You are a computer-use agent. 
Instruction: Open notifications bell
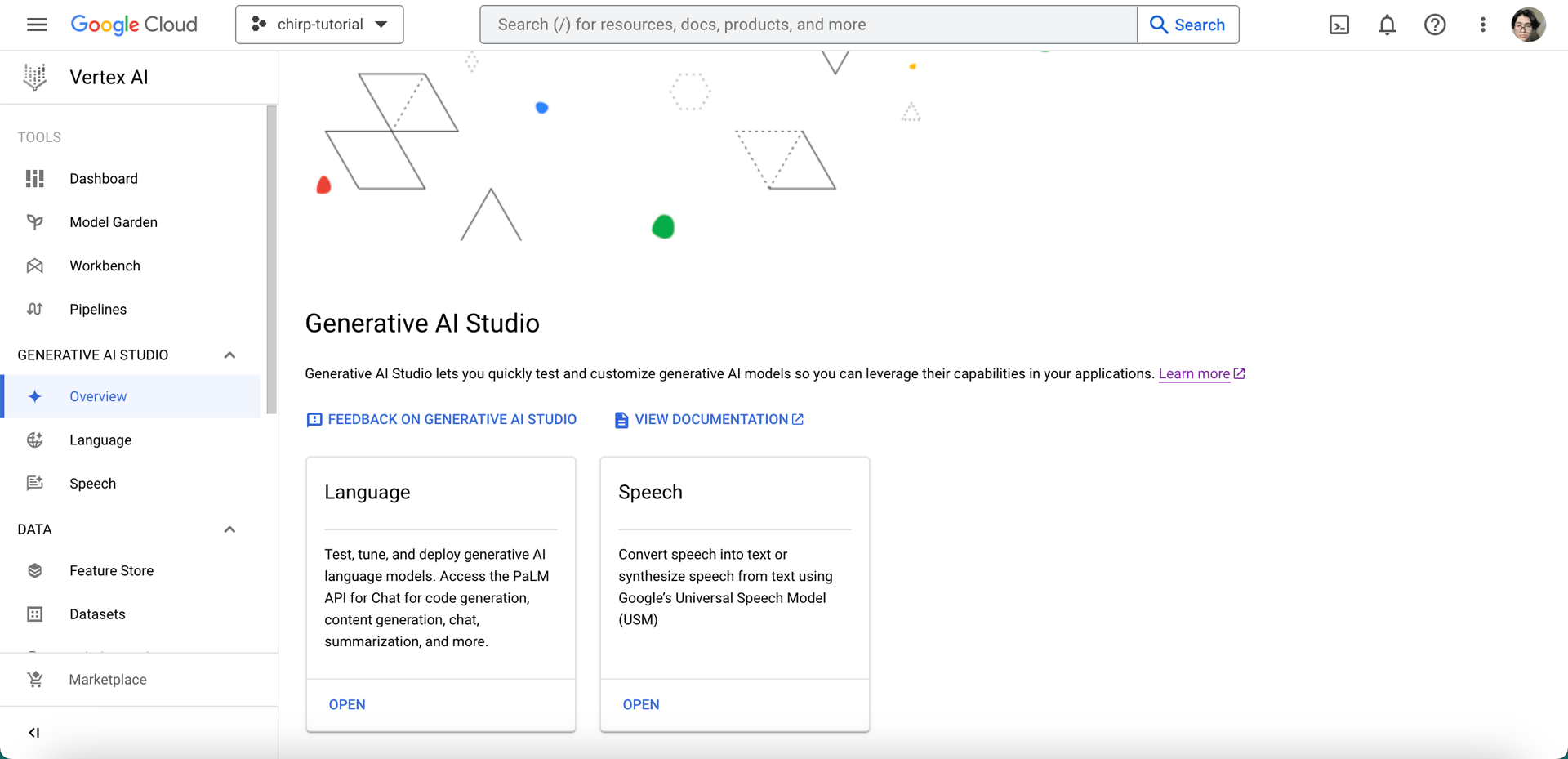[1387, 25]
